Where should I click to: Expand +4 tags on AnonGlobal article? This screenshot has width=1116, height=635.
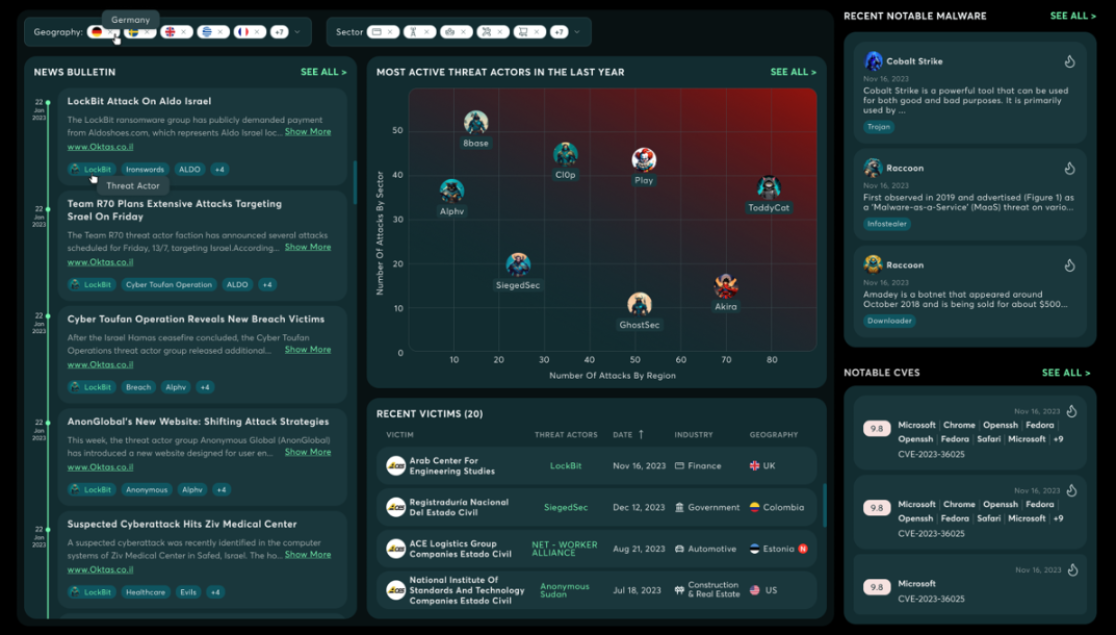[x=221, y=490]
